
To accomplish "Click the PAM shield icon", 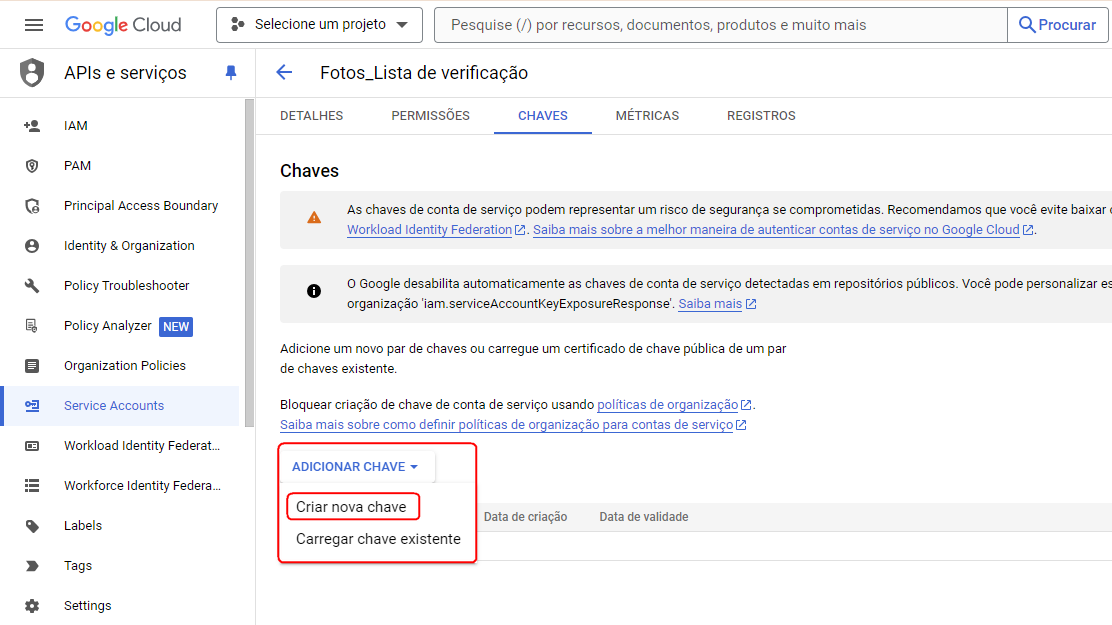I will pos(32,165).
